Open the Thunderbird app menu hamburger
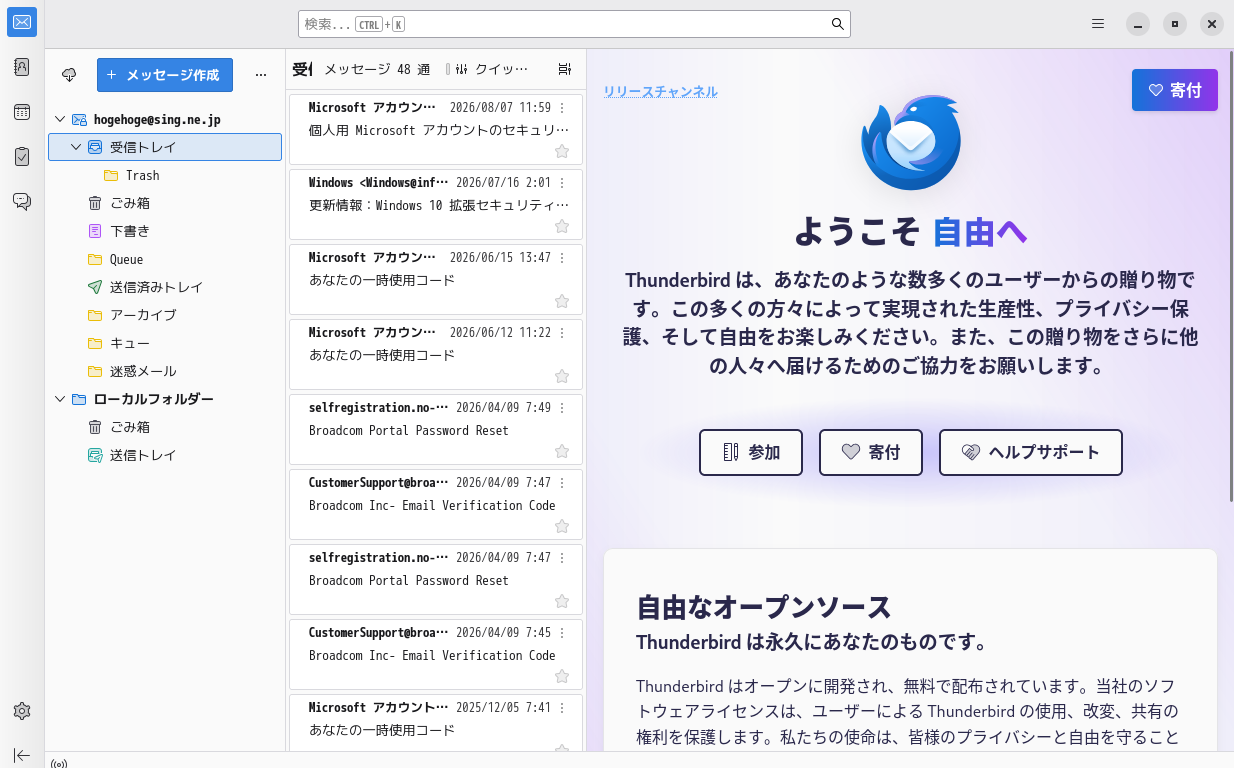The height and width of the screenshot is (768, 1234). [x=1098, y=23]
